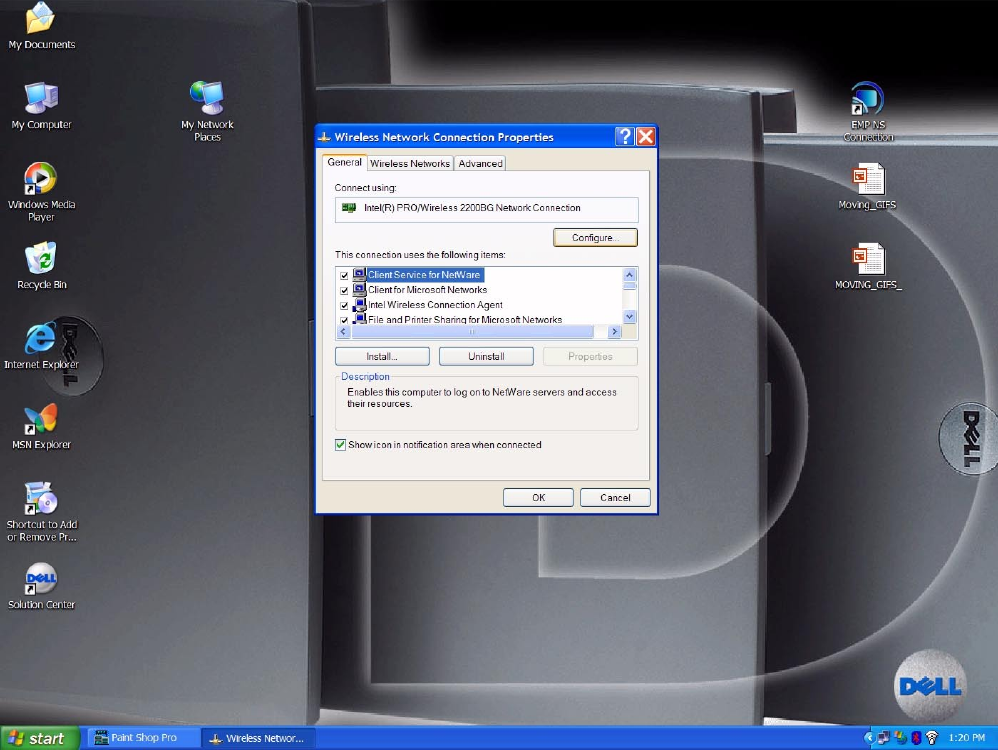Uncheck Client Service for NetWare
This screenshot has width=998, height=750.
(x=344, y=276)
